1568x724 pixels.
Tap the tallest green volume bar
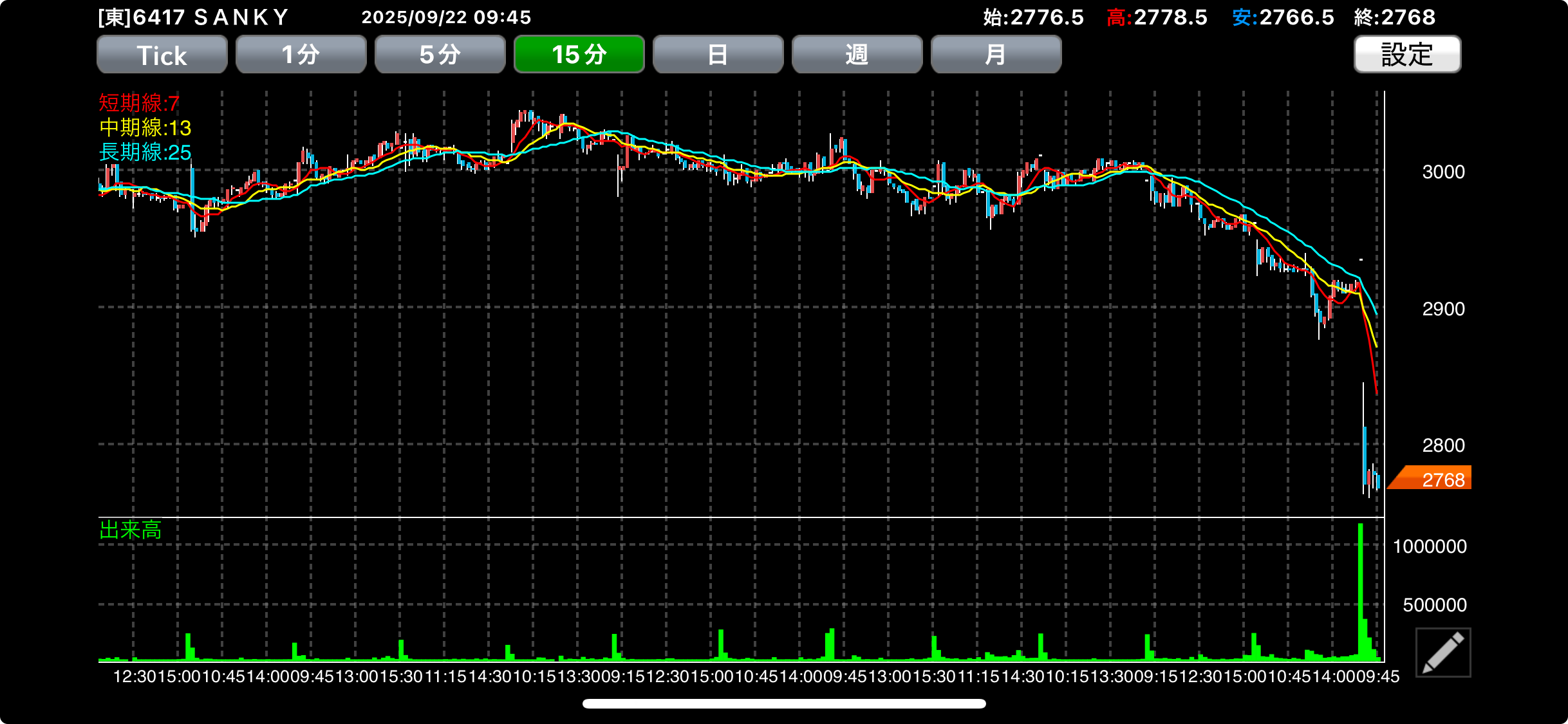[x=1360, y=592]
